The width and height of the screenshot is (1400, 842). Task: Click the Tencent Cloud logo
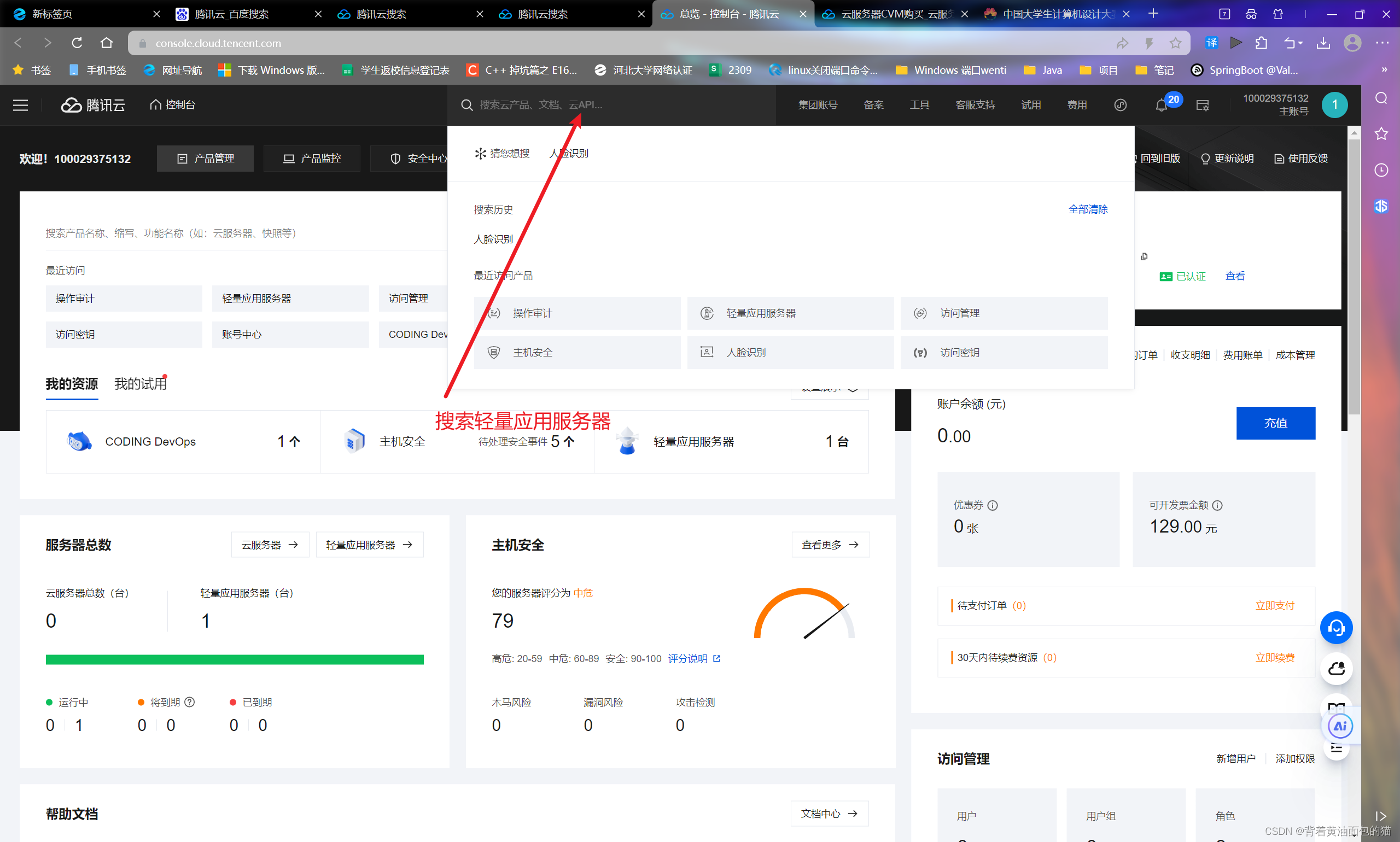pos(93,105)
